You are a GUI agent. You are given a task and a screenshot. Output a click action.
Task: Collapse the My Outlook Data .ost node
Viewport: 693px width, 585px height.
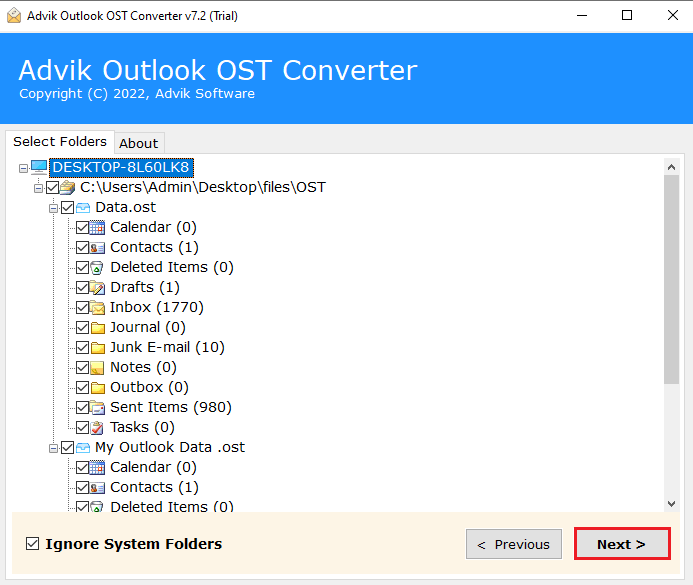point(53,448)
